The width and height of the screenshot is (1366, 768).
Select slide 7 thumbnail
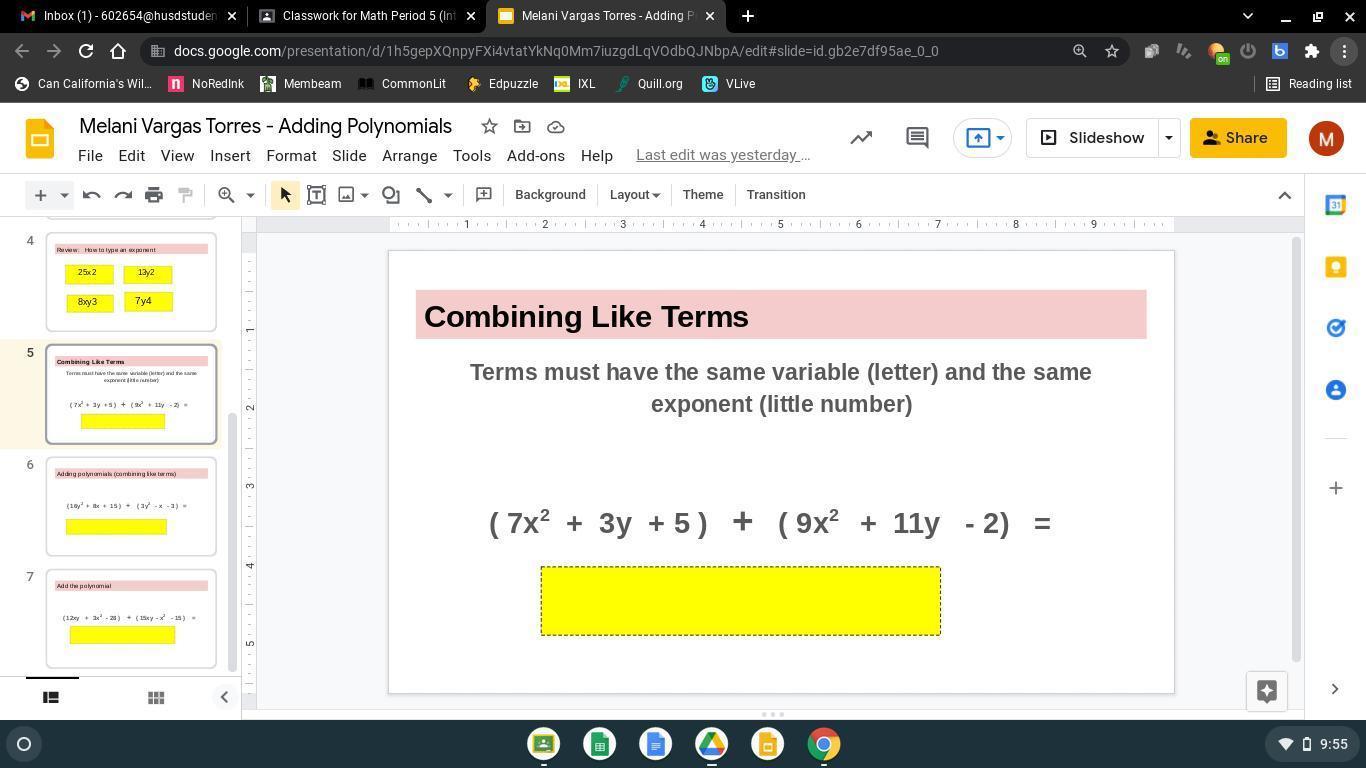click(131, 618)
